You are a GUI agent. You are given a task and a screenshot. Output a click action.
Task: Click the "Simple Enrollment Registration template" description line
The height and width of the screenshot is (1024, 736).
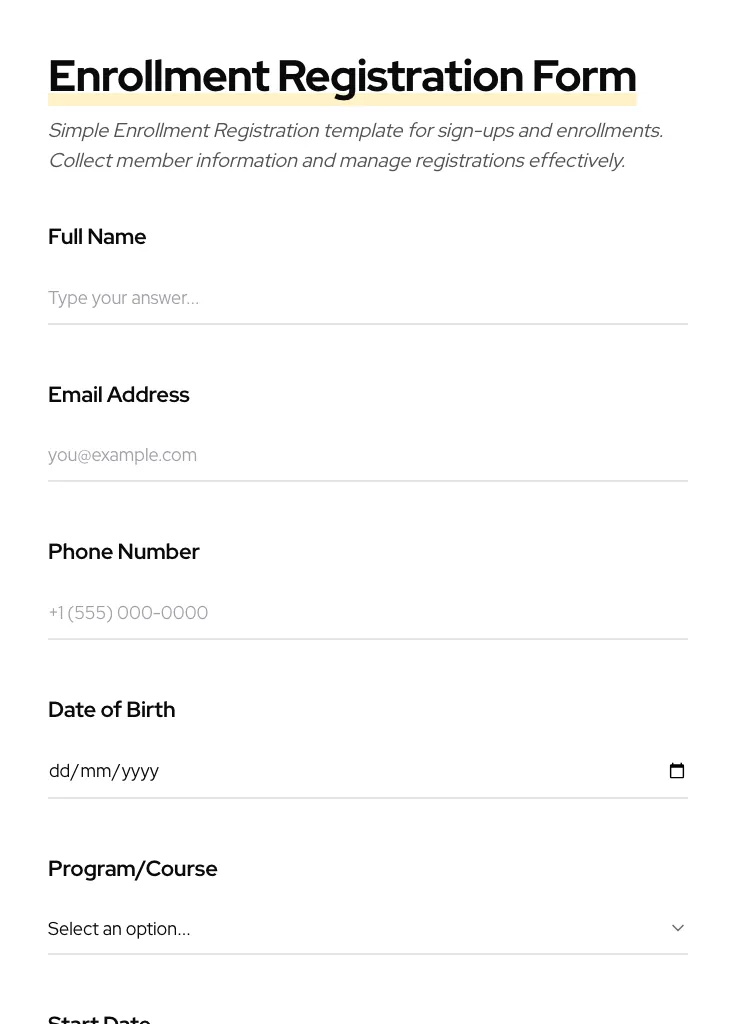[x=355, y=131]
